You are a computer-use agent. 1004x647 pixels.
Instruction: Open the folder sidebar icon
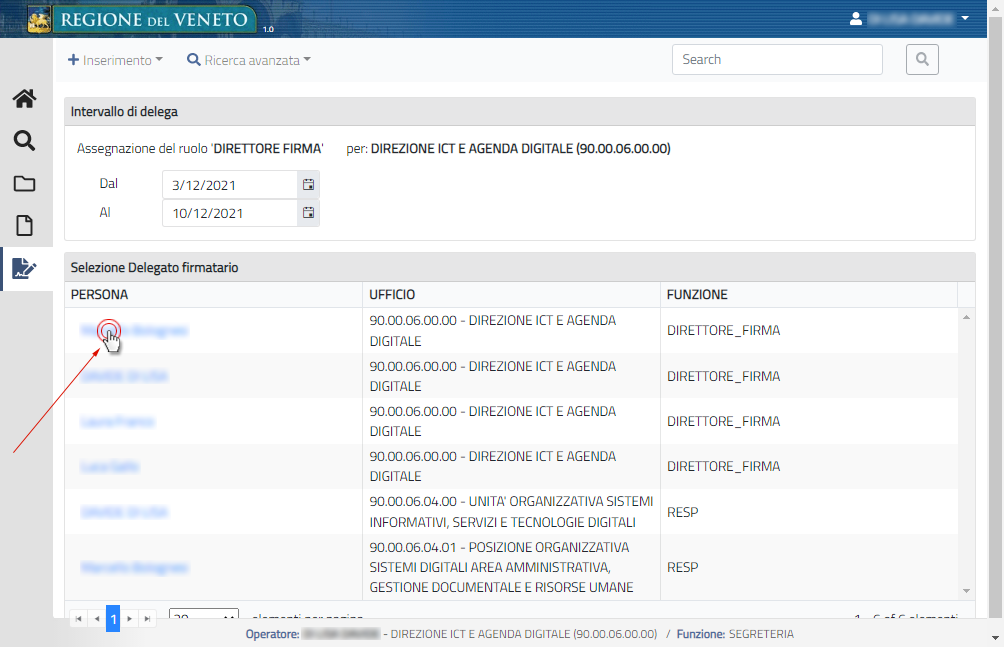pyautogui.click(x=24, y=184)
